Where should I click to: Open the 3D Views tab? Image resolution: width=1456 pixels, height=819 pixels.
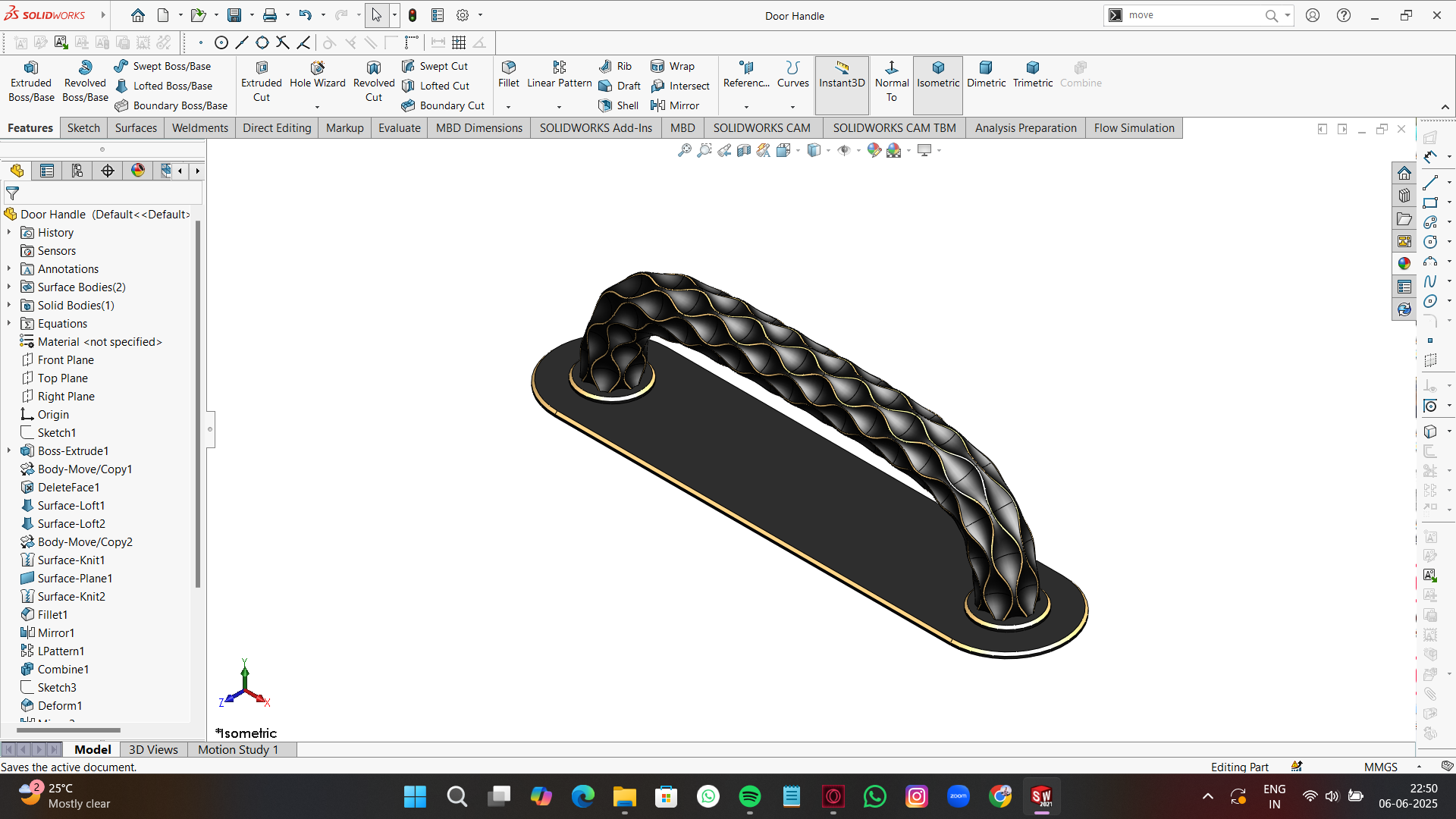point(153,750)
